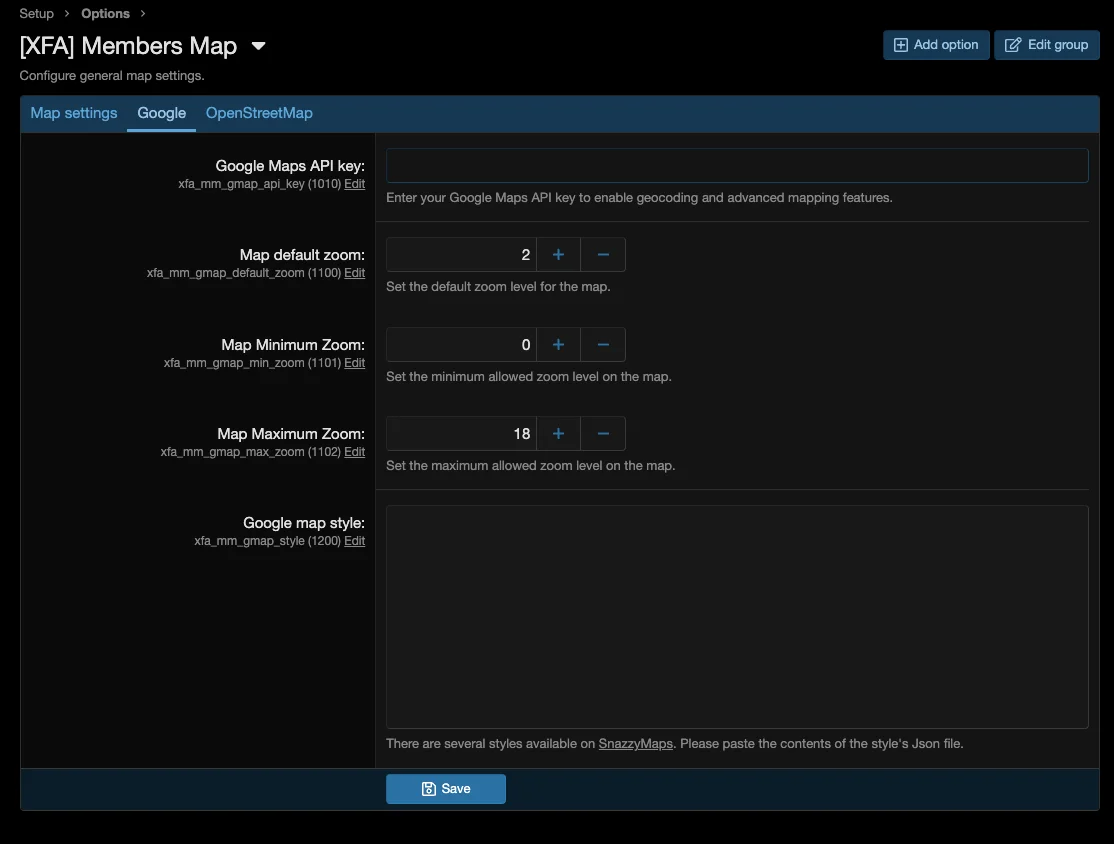Click the "Map default zoom:" label

pyautogui.click(x=302, y=254)
